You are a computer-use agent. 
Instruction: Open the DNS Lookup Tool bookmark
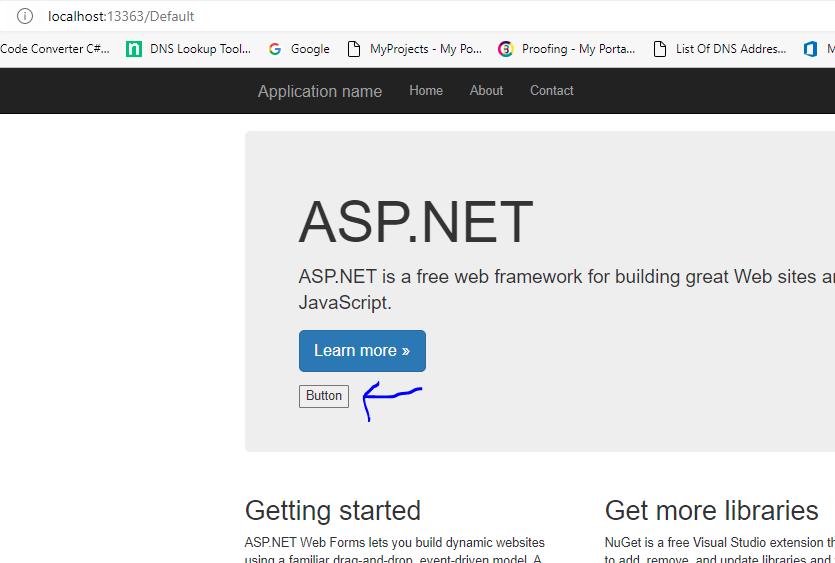189,49
